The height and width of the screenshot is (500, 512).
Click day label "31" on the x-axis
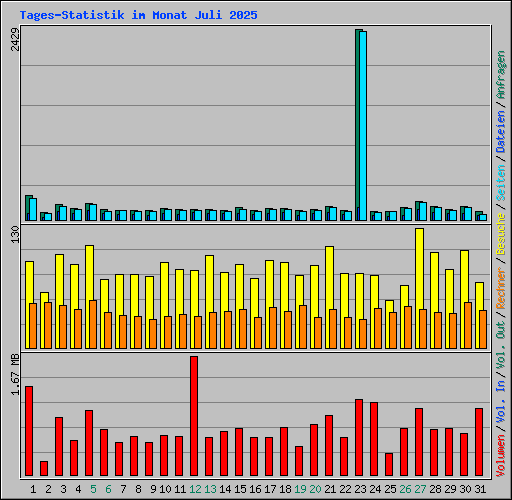(x=480, y=489)
